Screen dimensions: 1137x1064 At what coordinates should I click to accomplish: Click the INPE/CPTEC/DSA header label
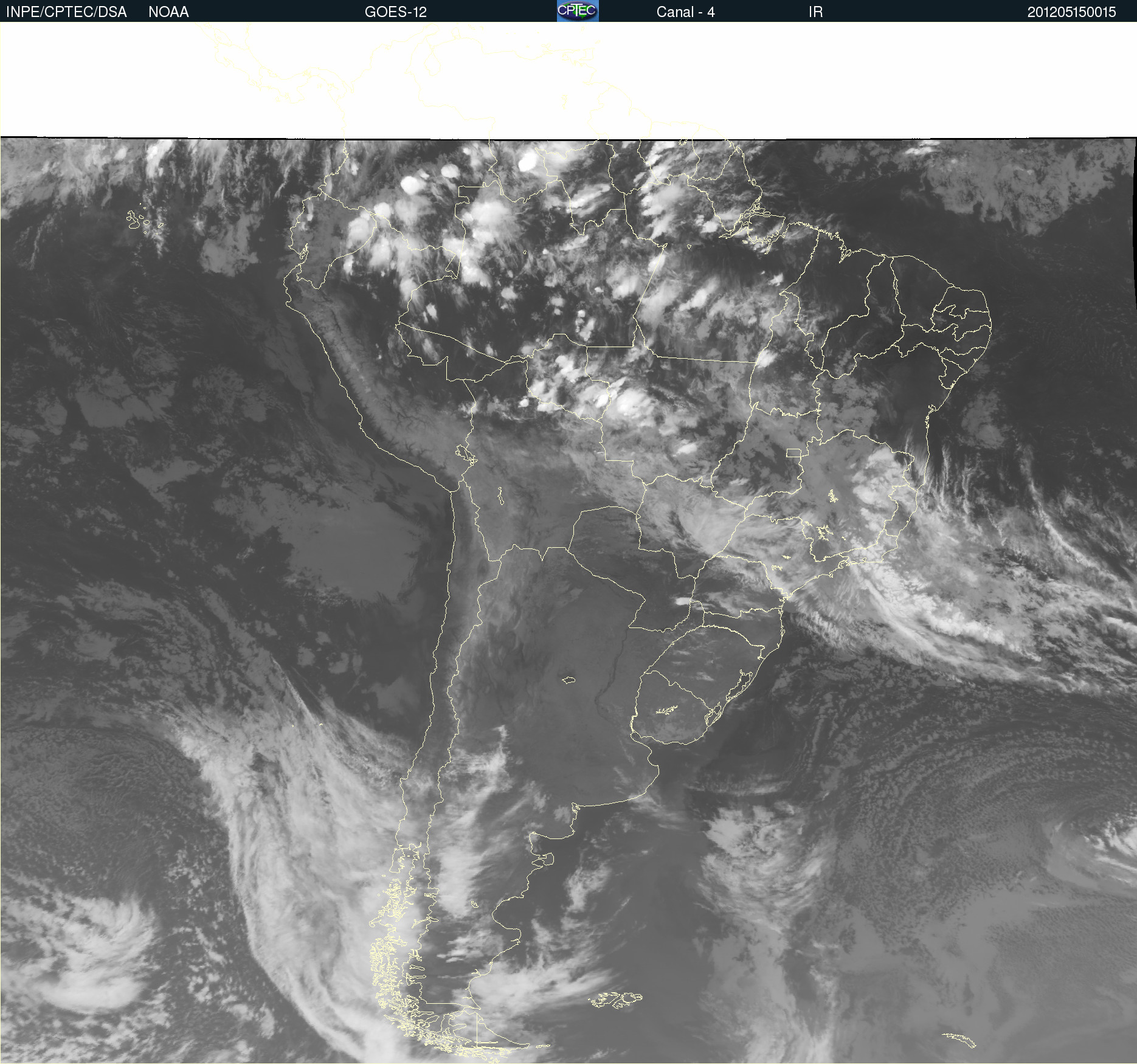tap(66, 12)
